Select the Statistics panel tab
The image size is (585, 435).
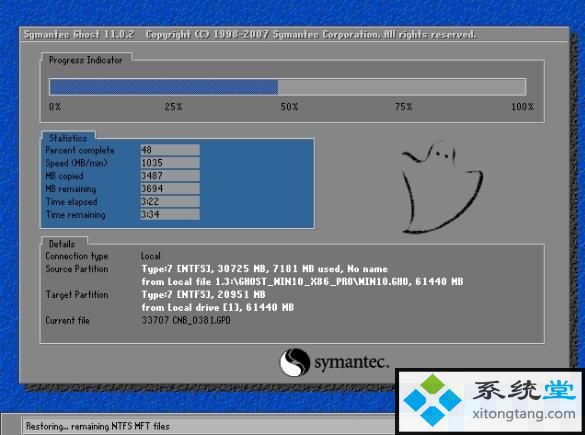68,138
